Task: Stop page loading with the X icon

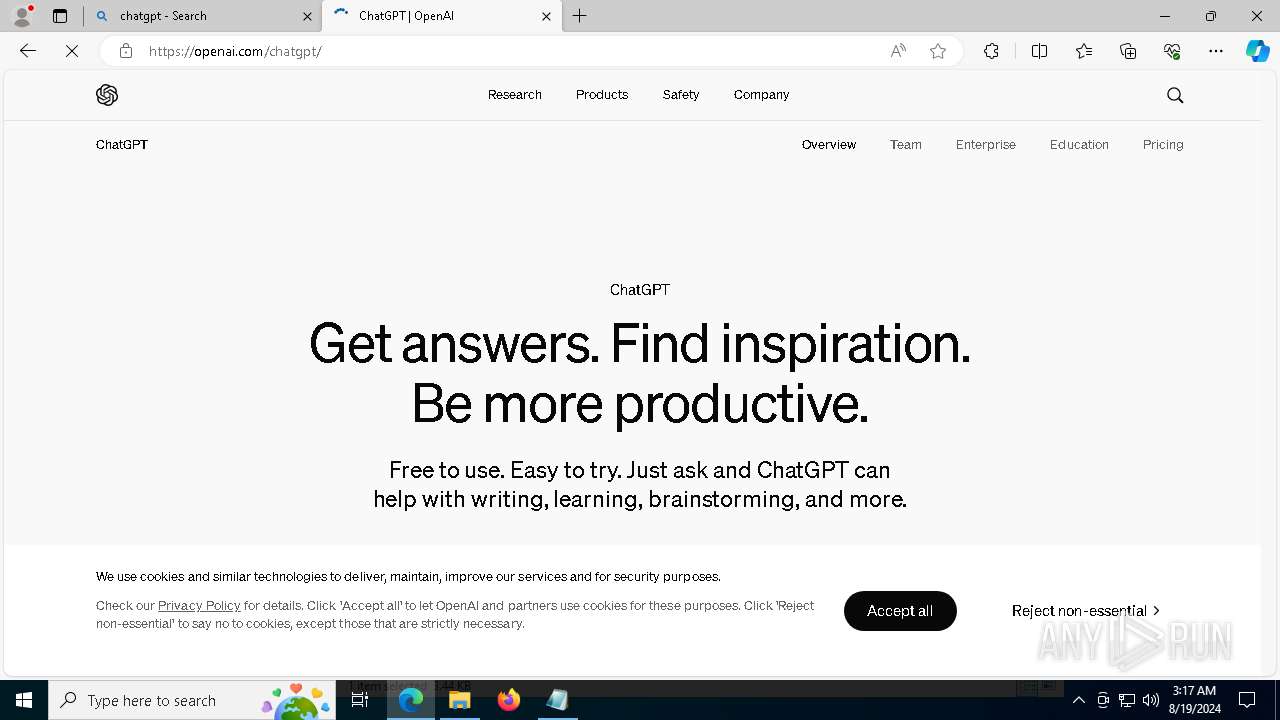Action: coord(72,51)
